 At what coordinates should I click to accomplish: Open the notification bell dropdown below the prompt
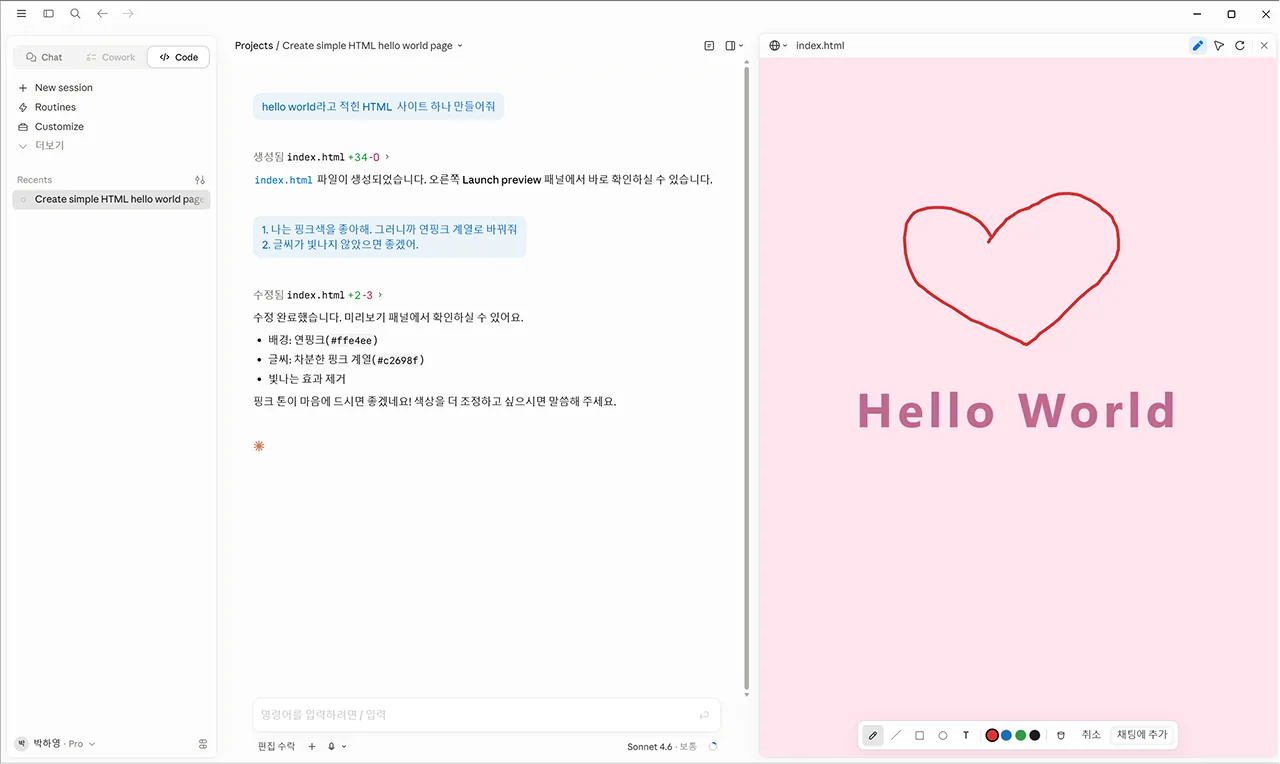337,746
